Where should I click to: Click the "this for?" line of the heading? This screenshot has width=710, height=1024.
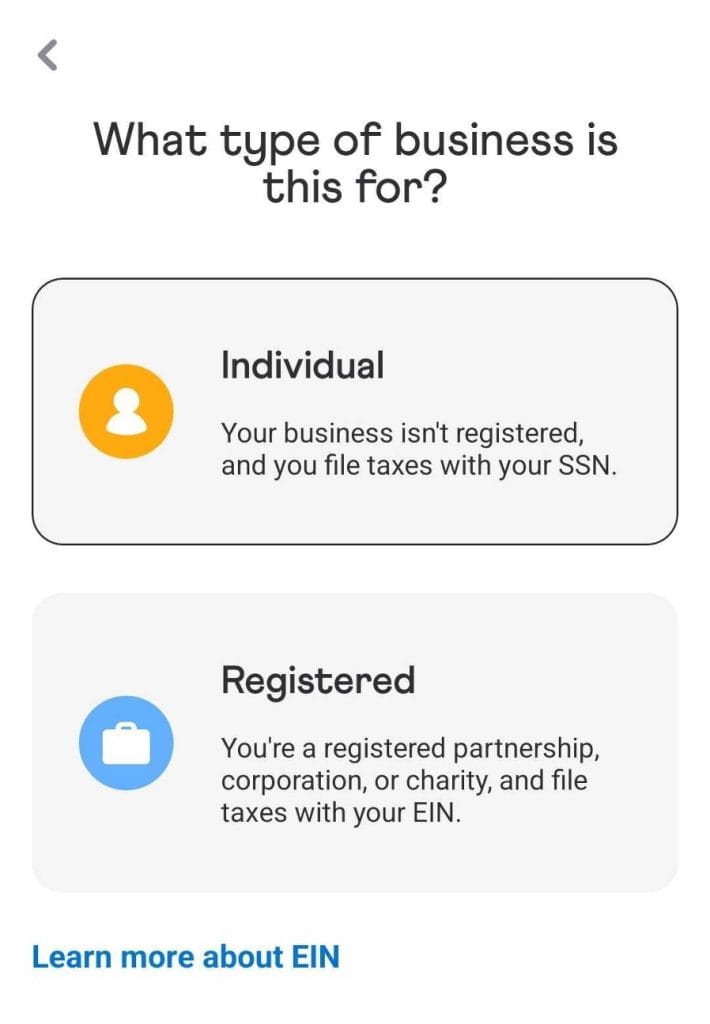coord(355,185)
